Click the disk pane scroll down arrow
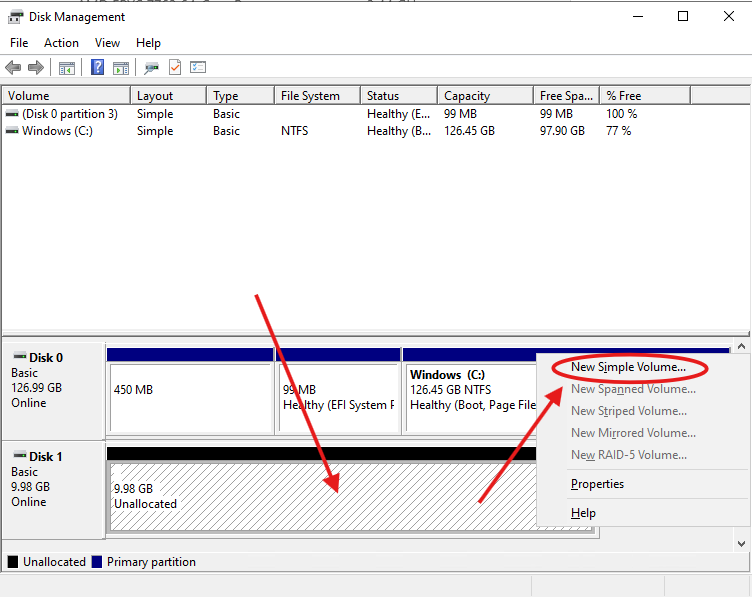The height and width of the screenshot is (597, 752). point(741,543)
